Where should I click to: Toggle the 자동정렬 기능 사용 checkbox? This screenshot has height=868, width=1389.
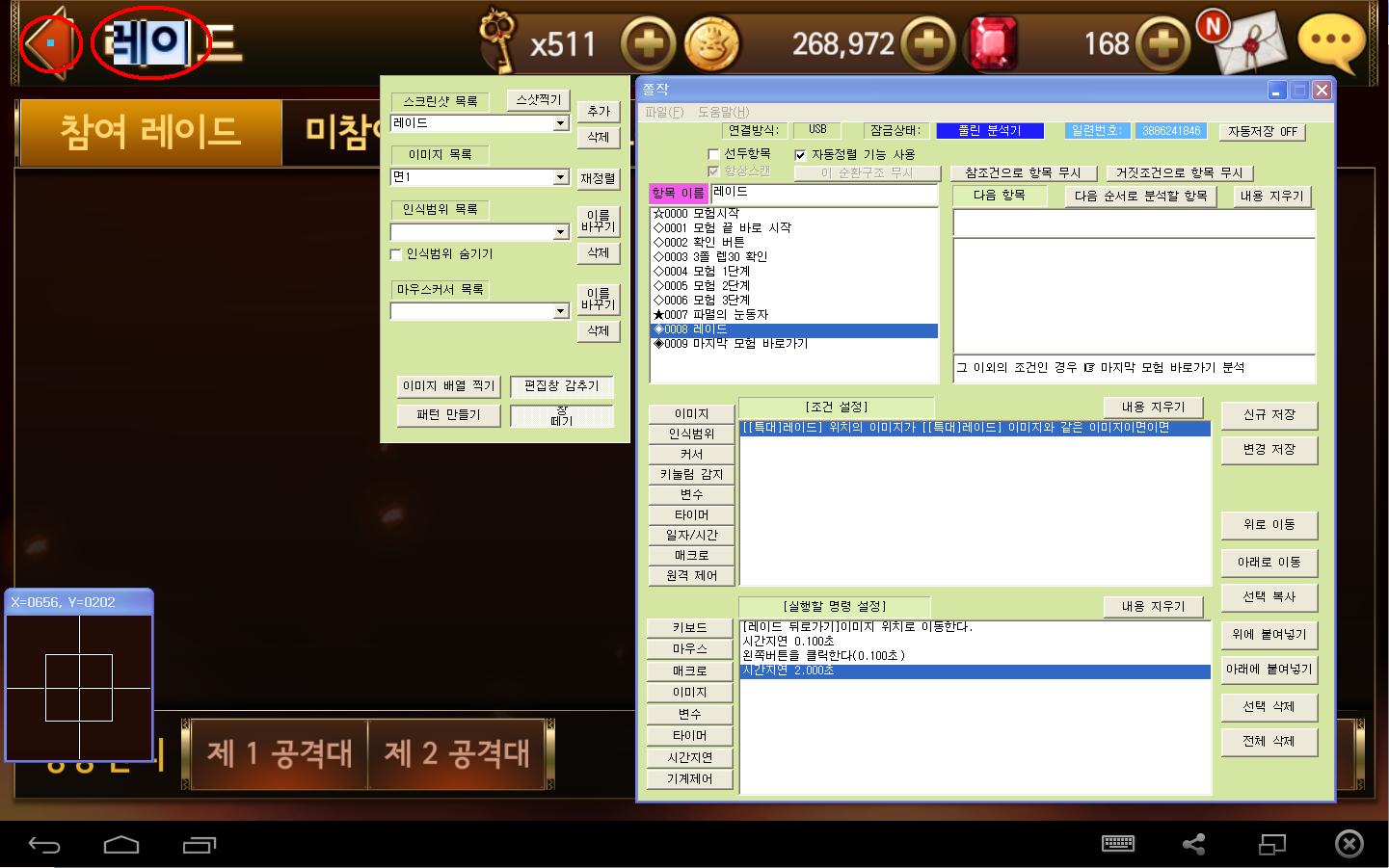[x=800, y=155]
